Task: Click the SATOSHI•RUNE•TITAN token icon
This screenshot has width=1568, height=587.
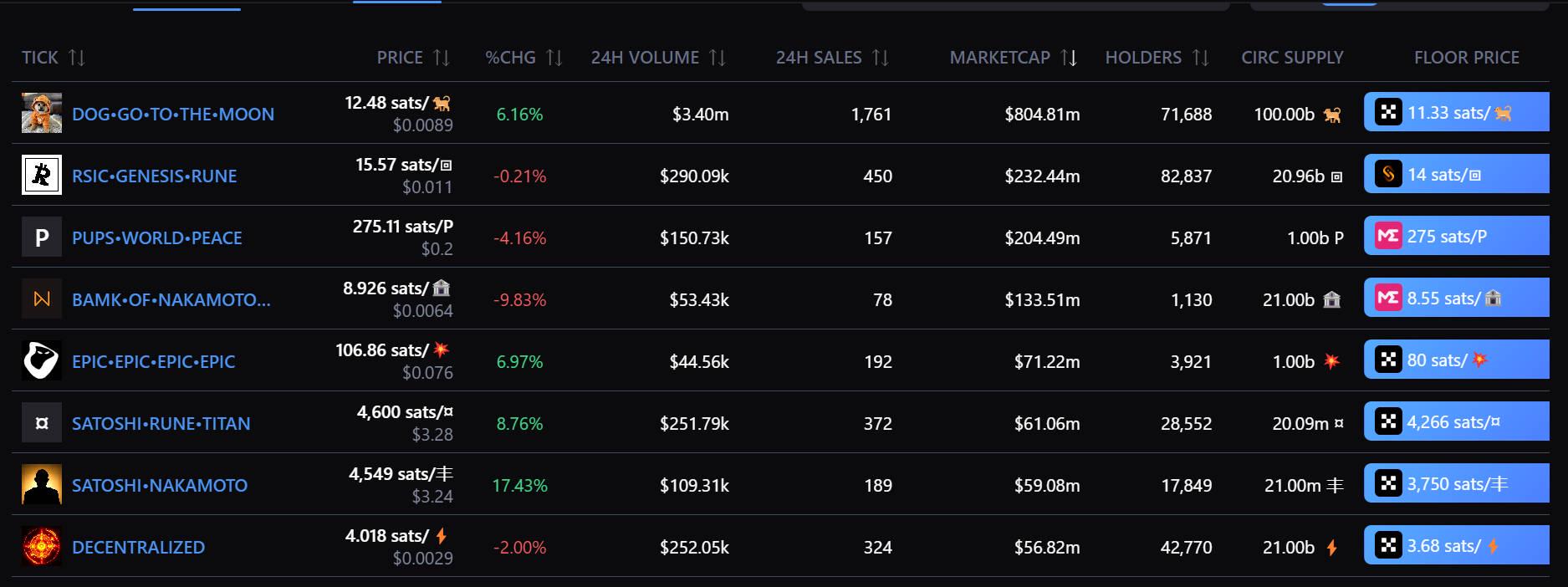Action: pyautogui.click(x=42, y=423)
